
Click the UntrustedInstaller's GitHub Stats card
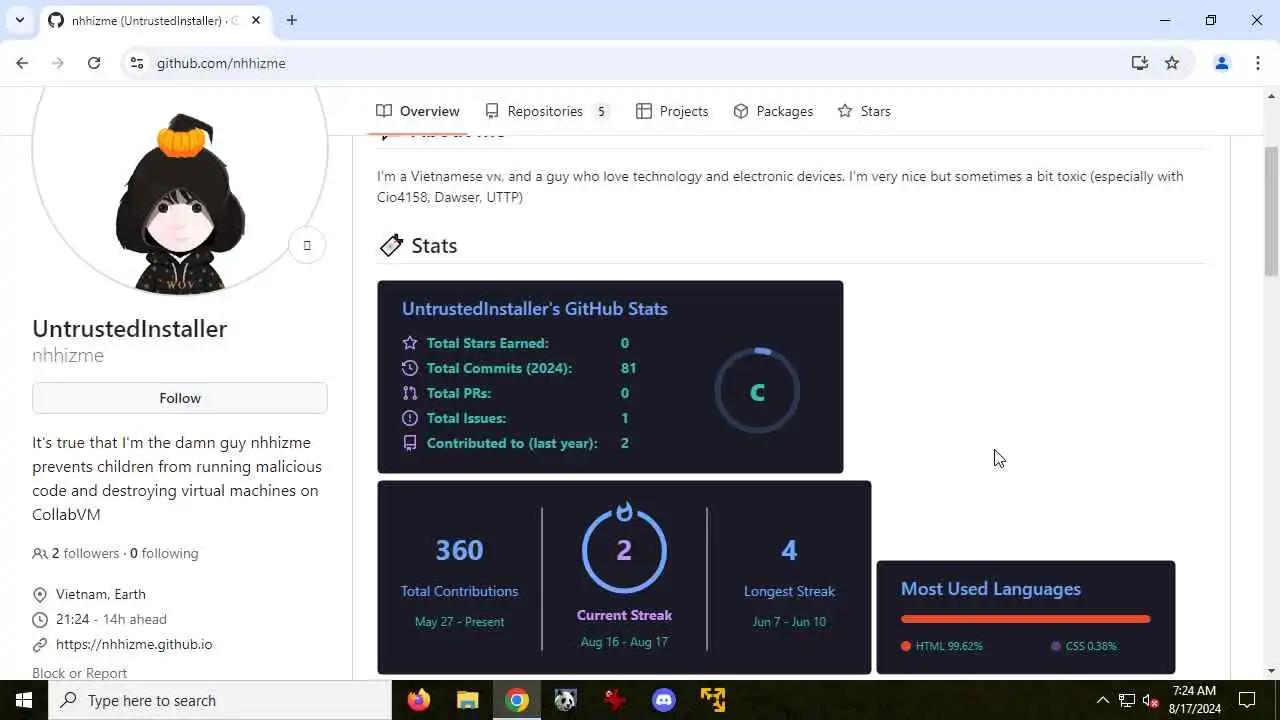[610, 377]
